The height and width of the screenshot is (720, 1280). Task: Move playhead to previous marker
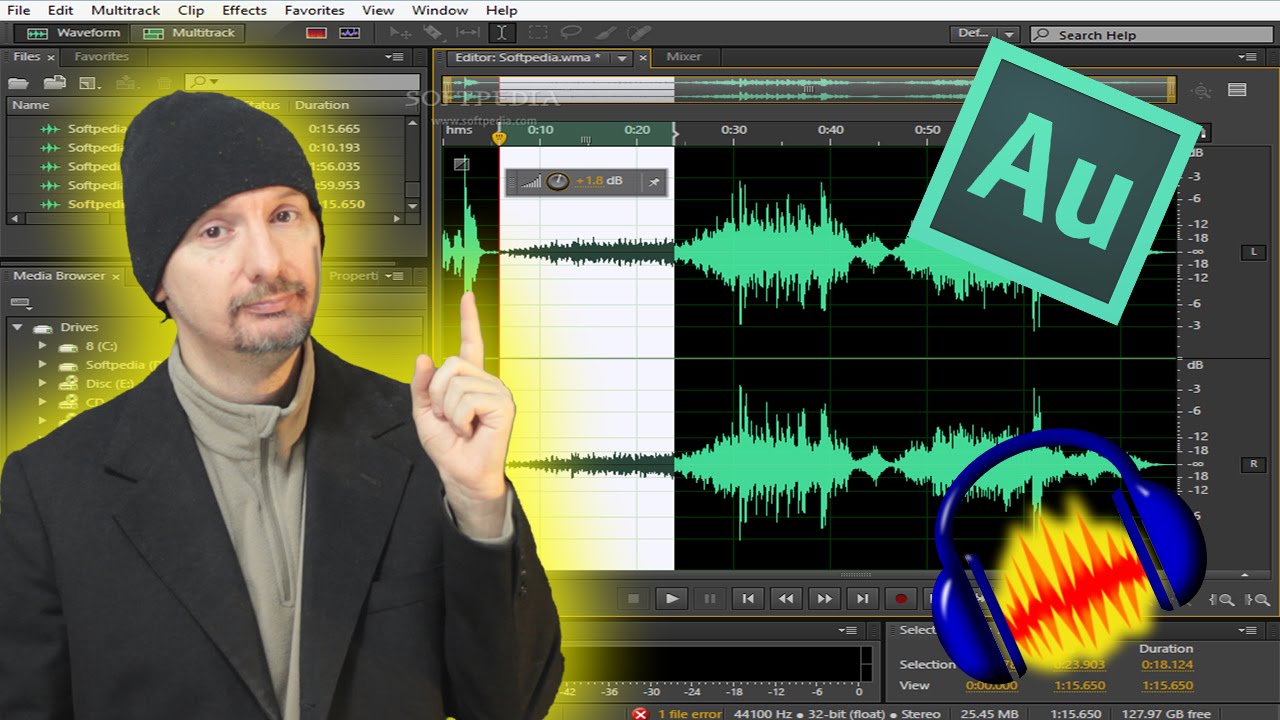point(748,598)
